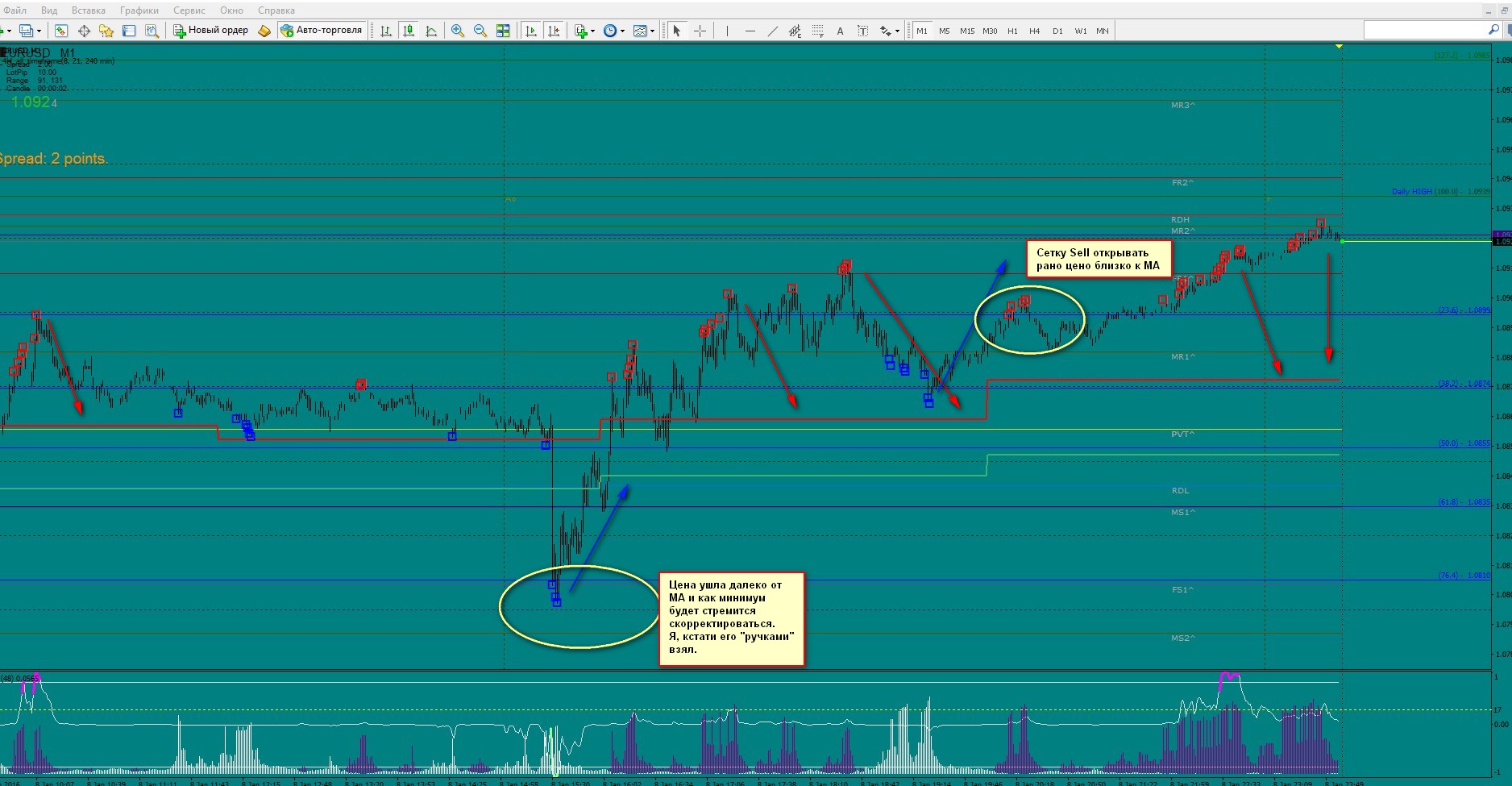Screen dimensions: 1512x786
Task: Open the Вставка menu
Action: (89, 10)
